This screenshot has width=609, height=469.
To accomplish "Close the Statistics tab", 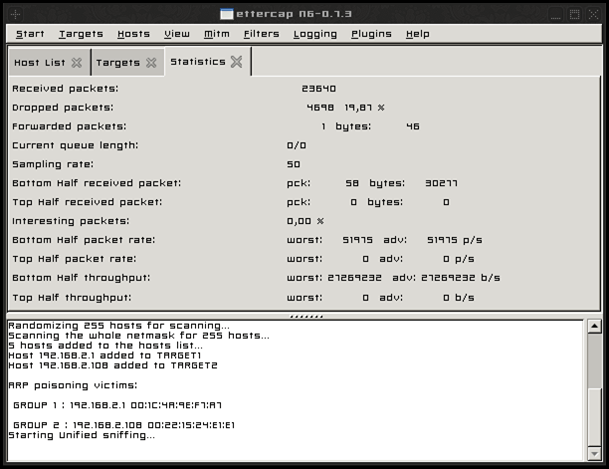I will 236,62.
